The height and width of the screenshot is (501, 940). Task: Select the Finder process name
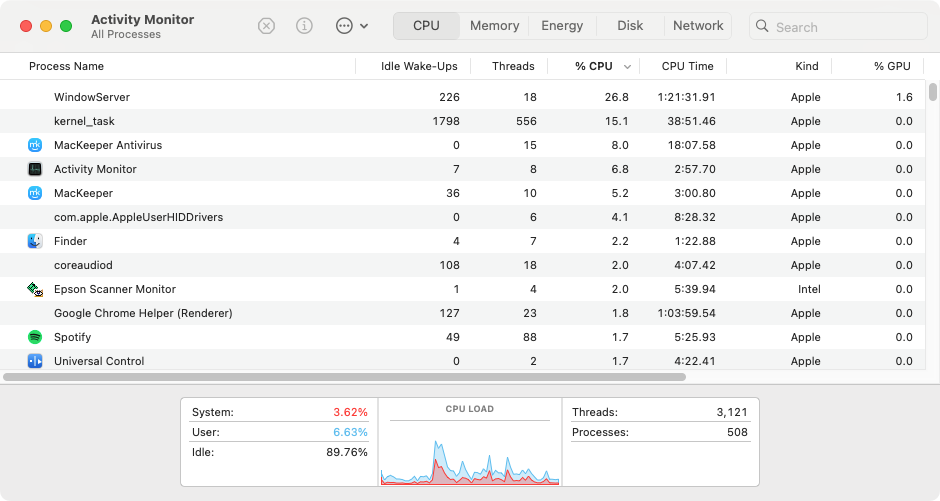[x=70, y=241]
